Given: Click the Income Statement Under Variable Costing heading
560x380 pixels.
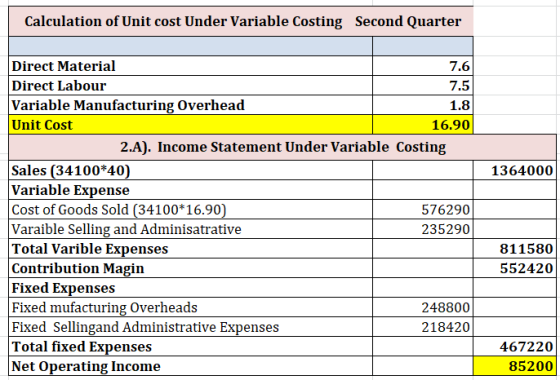Looking at the screenshot, I should pos(282,147).
